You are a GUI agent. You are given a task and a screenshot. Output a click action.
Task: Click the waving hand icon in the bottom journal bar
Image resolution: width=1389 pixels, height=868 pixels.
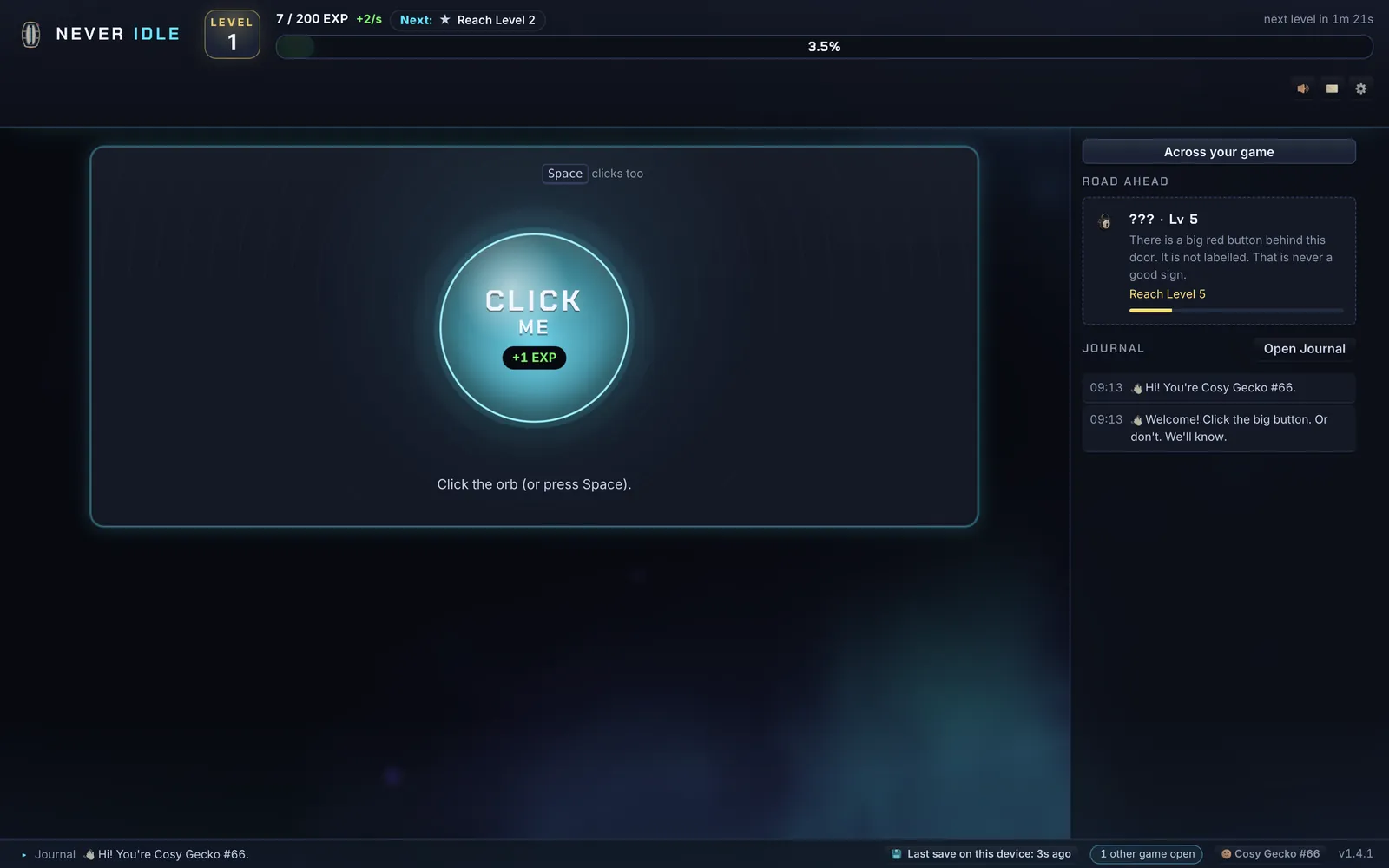coord(89,854)
